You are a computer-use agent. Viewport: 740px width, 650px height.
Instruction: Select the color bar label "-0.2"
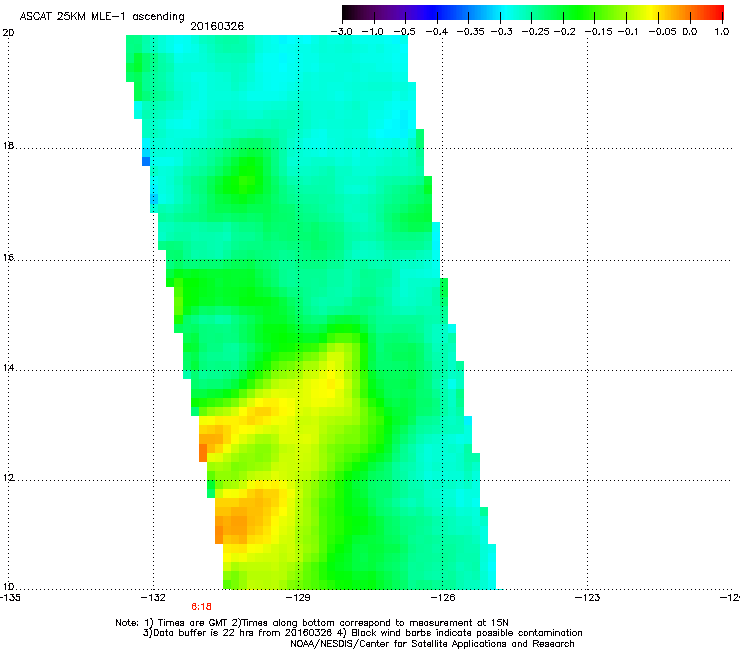pyautogui.click(x=564, y=32)
